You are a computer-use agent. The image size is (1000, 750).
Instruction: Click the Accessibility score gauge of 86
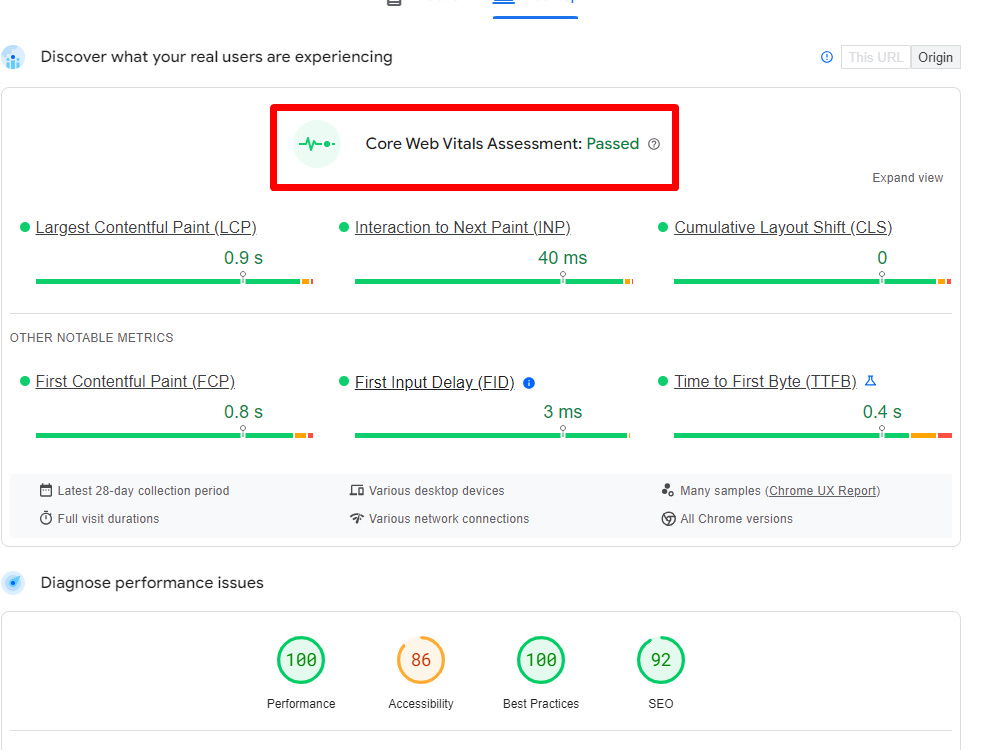(420, 660)
